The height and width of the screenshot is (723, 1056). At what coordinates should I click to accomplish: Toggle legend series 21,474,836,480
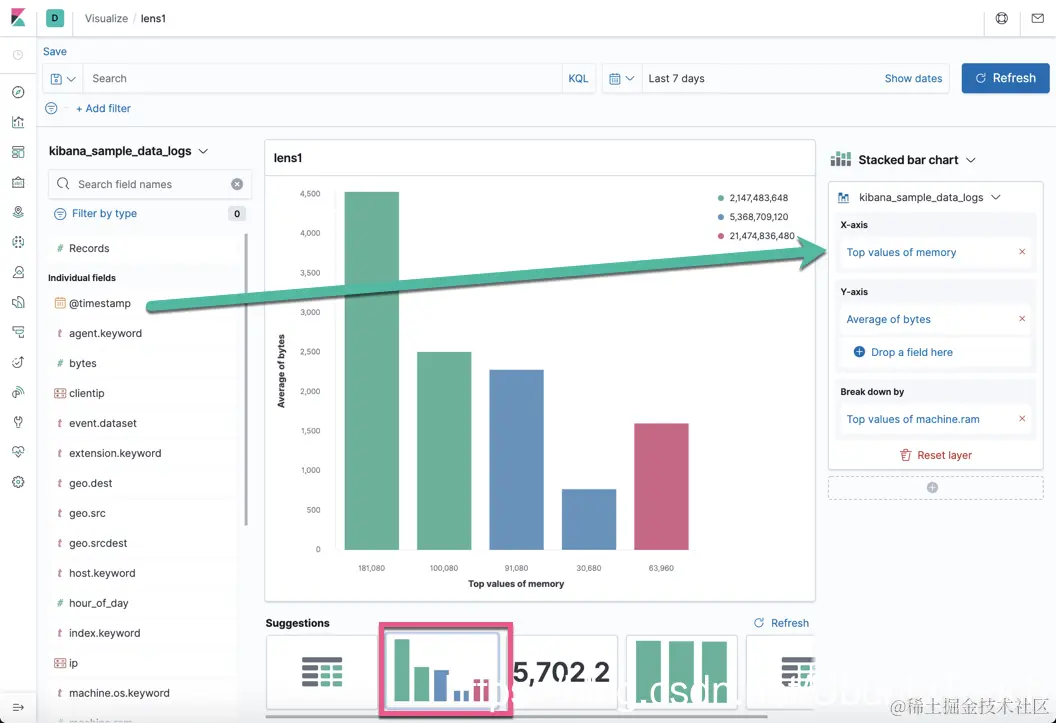click(756, 236)
